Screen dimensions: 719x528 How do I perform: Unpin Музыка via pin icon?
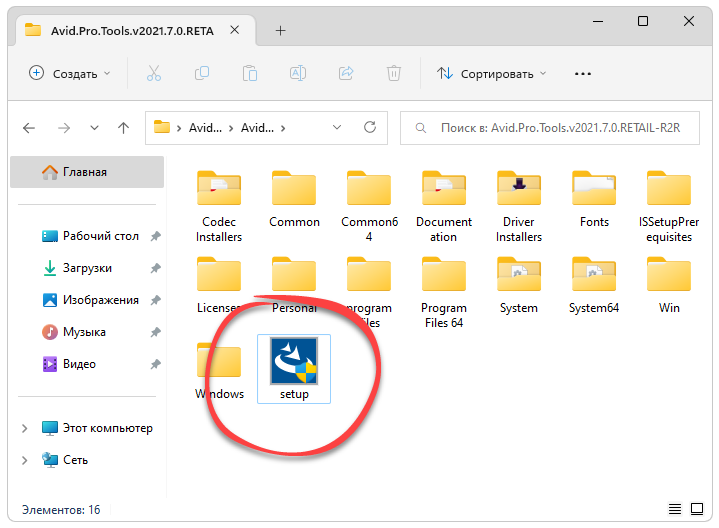pyautogui.click(x=156, y=332)
